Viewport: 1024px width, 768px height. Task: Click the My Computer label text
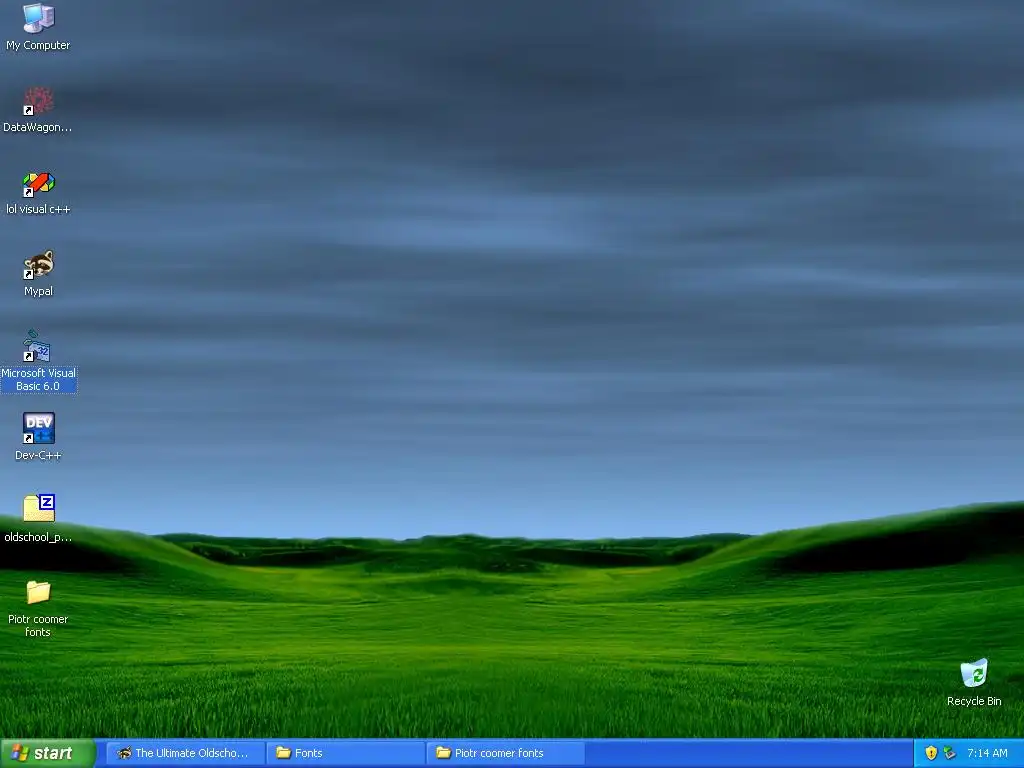(39, 45)
